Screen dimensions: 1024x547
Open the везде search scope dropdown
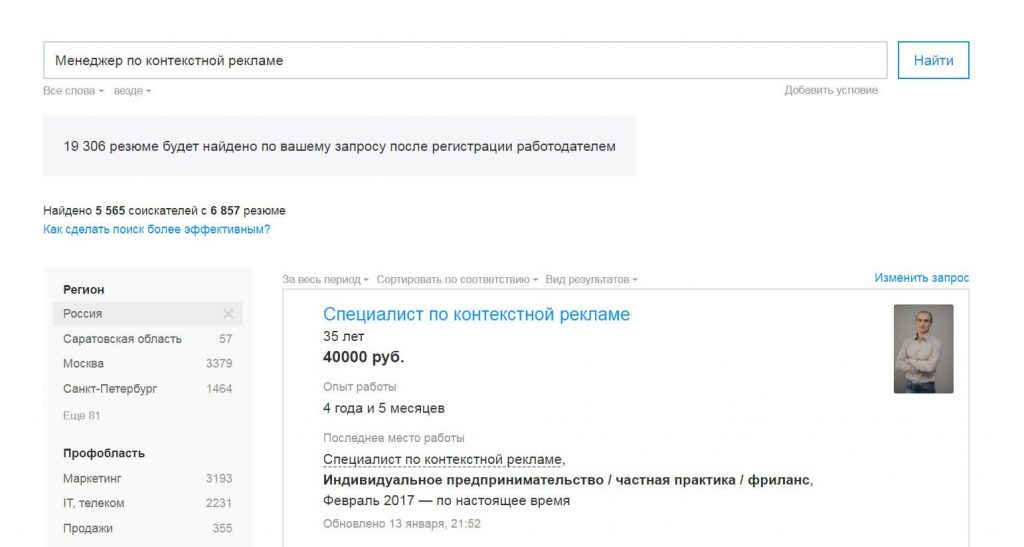click(132, 91)
